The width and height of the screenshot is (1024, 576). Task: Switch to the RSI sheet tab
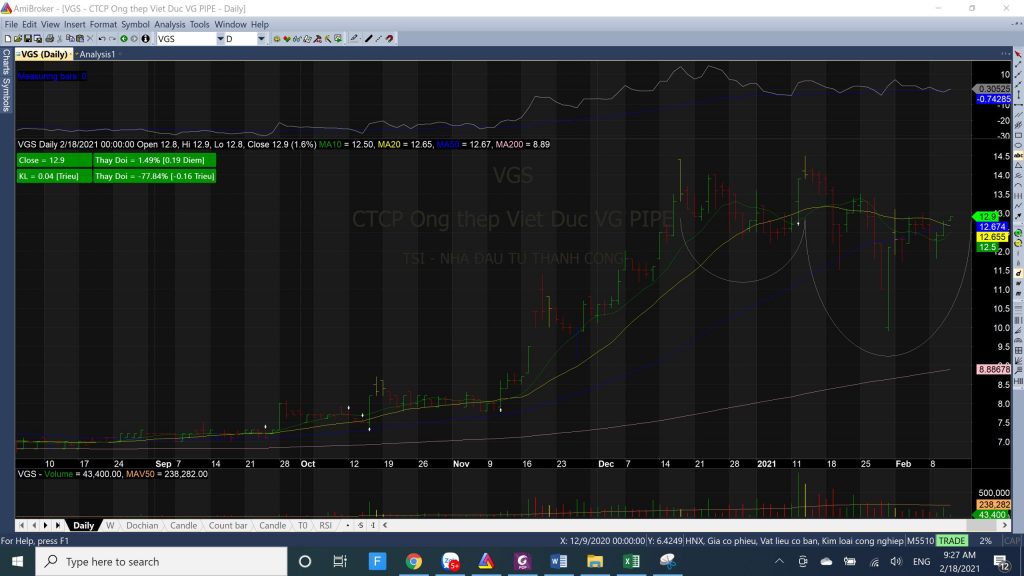pos(325,525)
